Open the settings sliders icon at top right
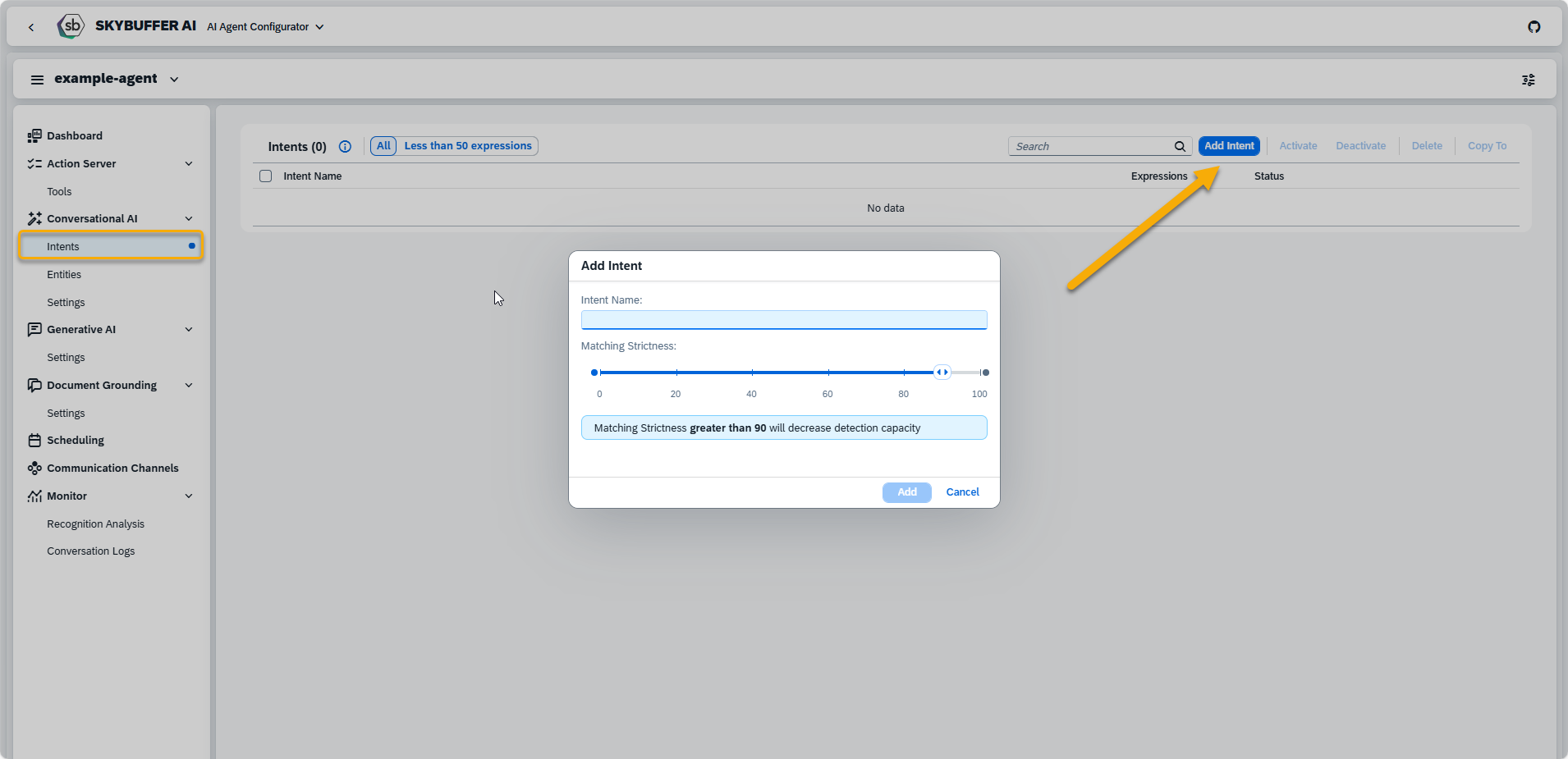The width and height of the screenshot is (1568, 759). 1528,80
